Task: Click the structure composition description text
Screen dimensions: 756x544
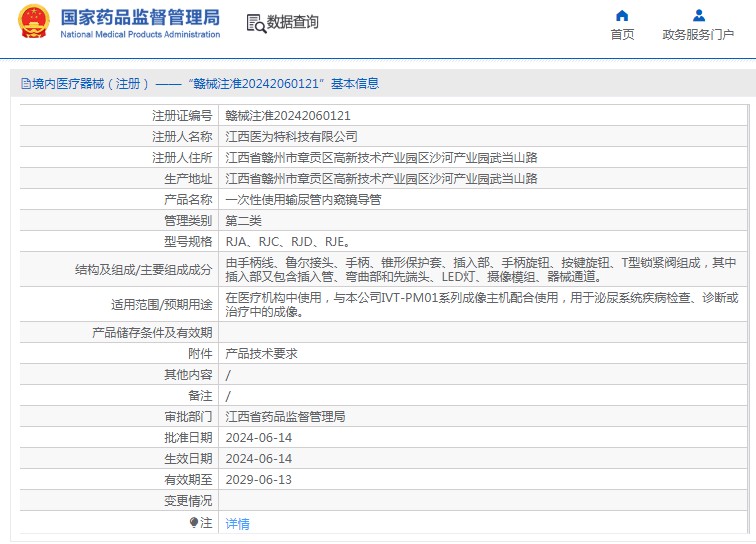Action: click(x=481, y=270)
